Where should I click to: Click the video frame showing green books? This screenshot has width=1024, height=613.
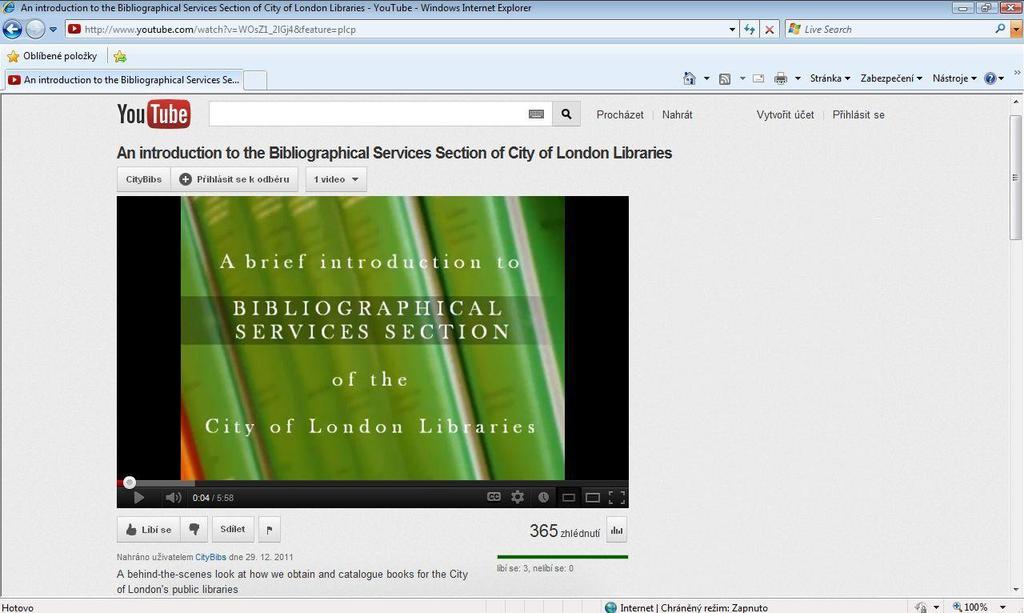[x=372, y=338]
